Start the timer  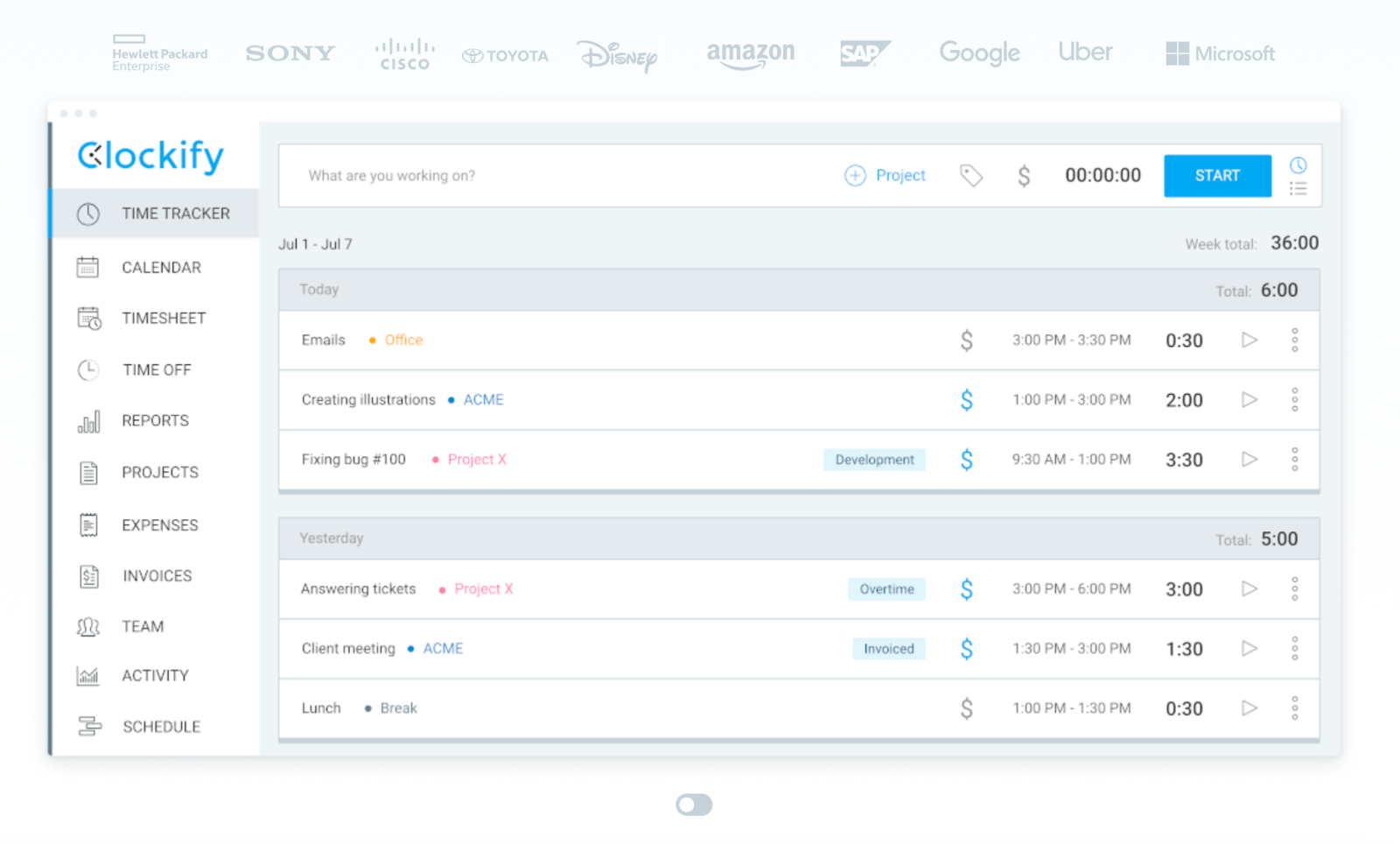tap(1217, 176)
